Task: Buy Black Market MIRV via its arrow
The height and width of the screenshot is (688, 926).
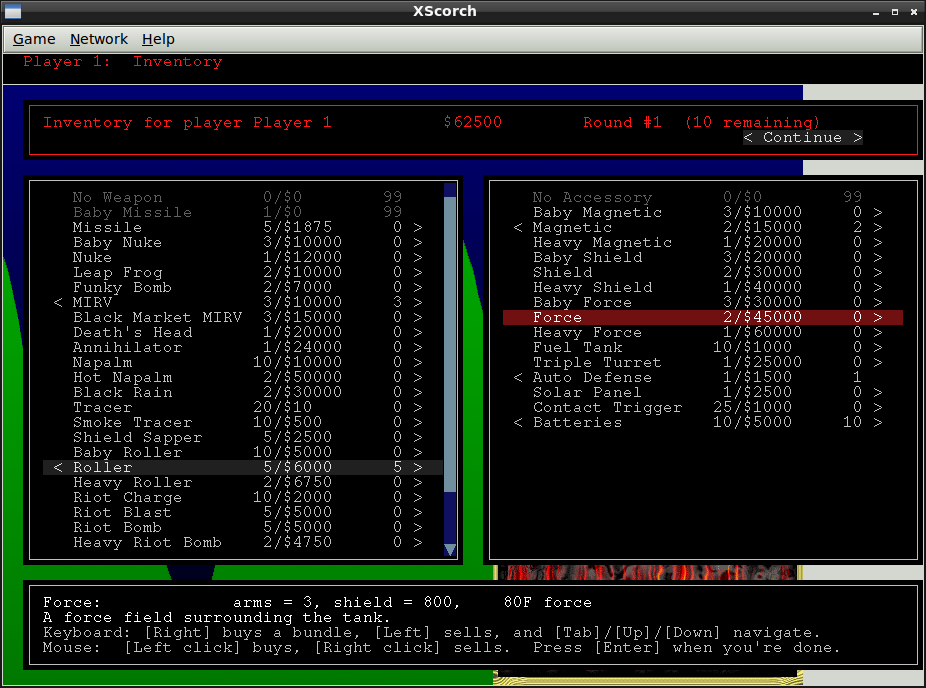Action: tap(418, 317)
